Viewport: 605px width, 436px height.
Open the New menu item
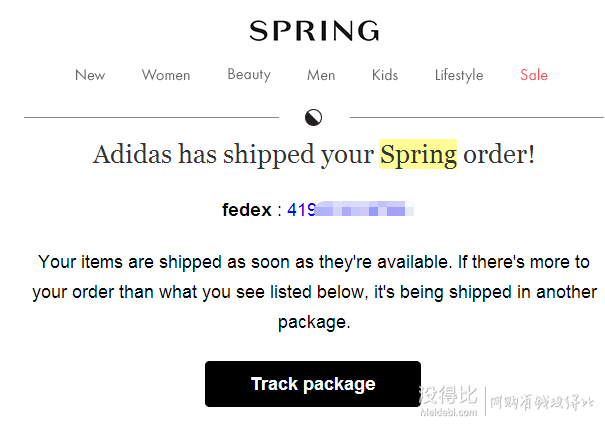coord(90,75)
